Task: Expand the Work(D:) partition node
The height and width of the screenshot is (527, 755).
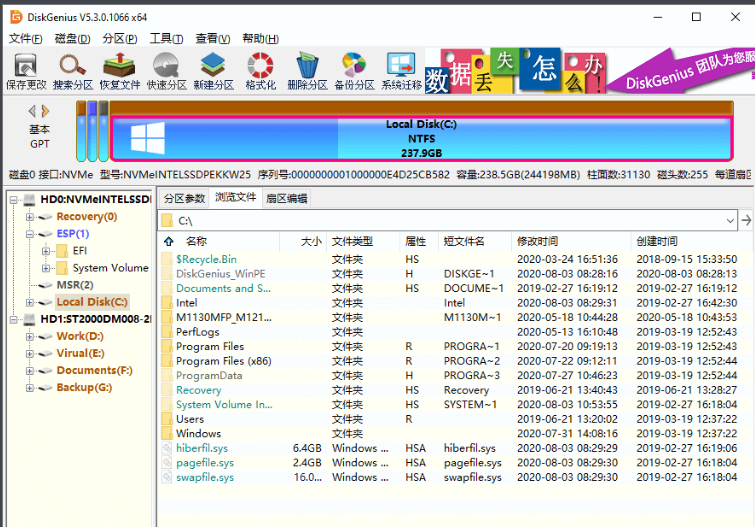Action: (x=31, y=337)
